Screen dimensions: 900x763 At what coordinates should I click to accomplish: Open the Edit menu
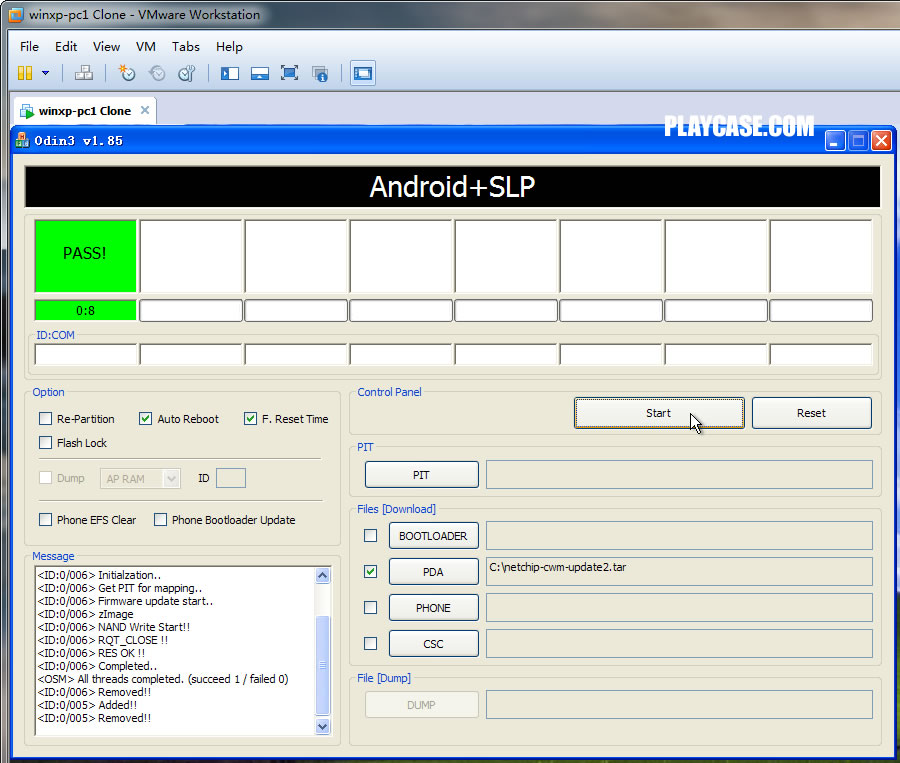tap(66, 47)
